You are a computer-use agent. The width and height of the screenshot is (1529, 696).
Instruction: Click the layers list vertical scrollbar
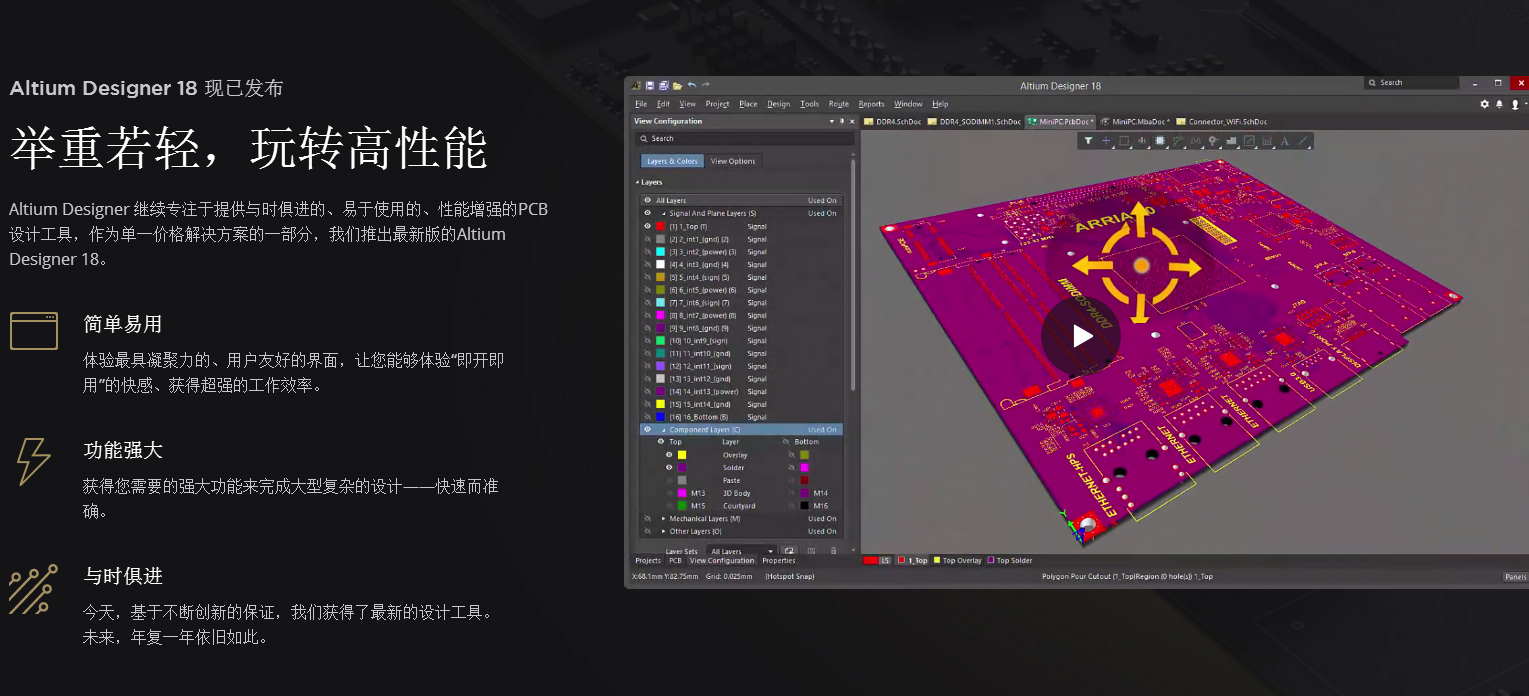point(853,275)
